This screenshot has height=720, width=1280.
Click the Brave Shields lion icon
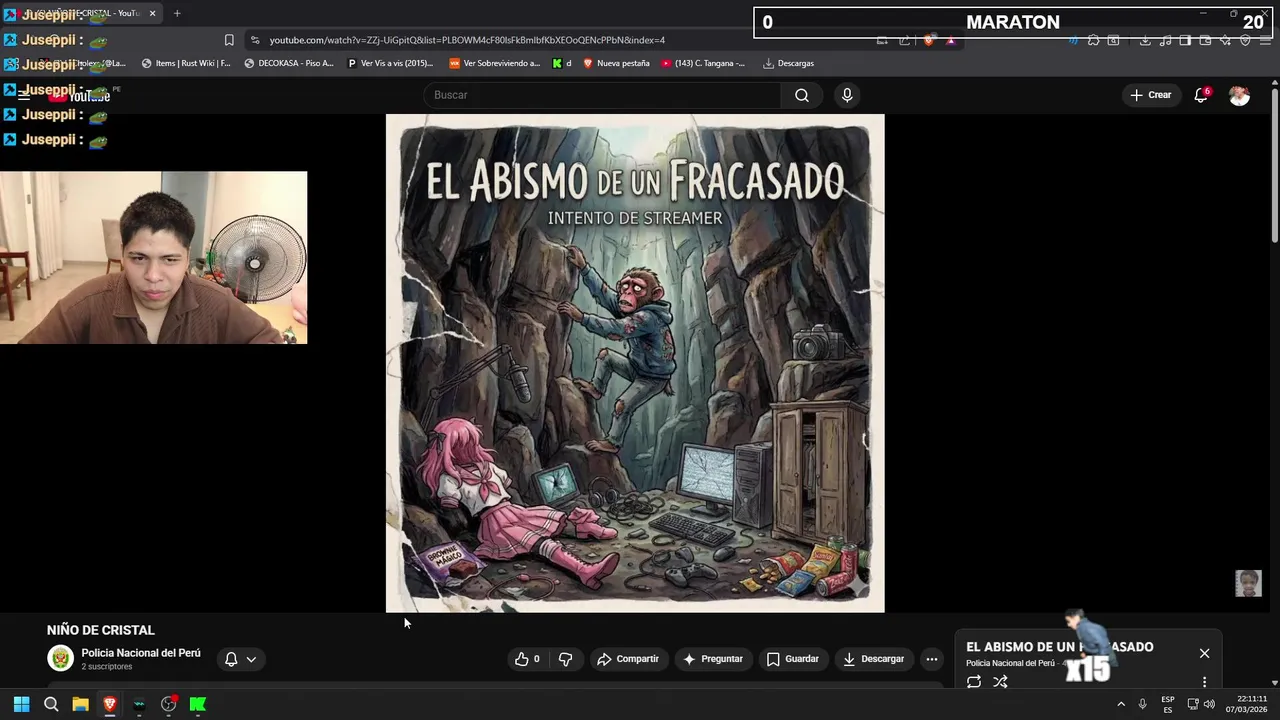tap(929, 40)
